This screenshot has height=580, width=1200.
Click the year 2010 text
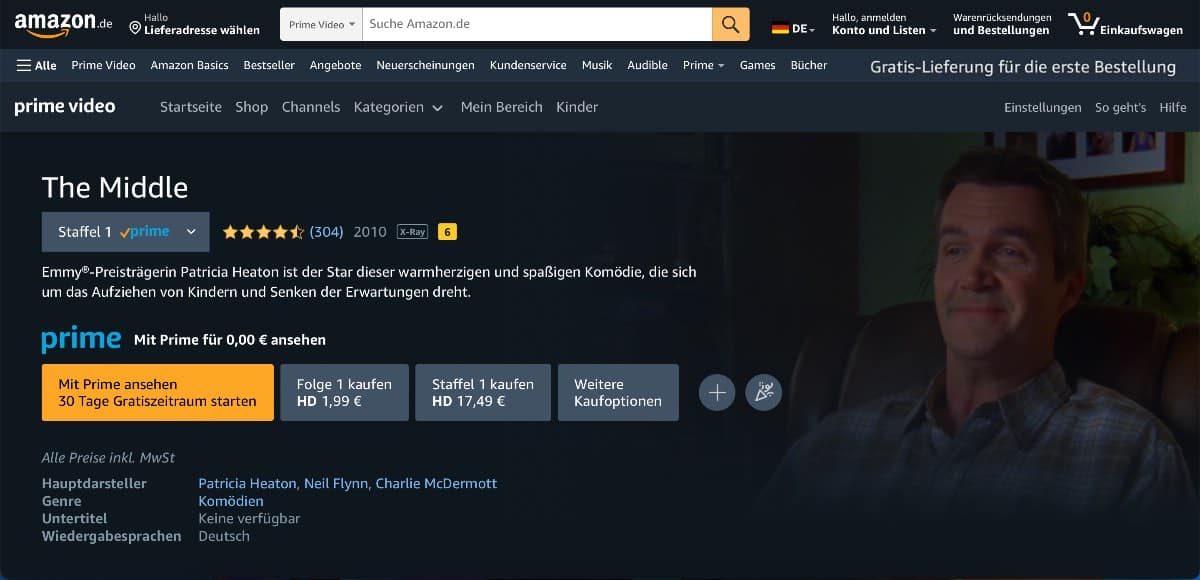[370, 232]
